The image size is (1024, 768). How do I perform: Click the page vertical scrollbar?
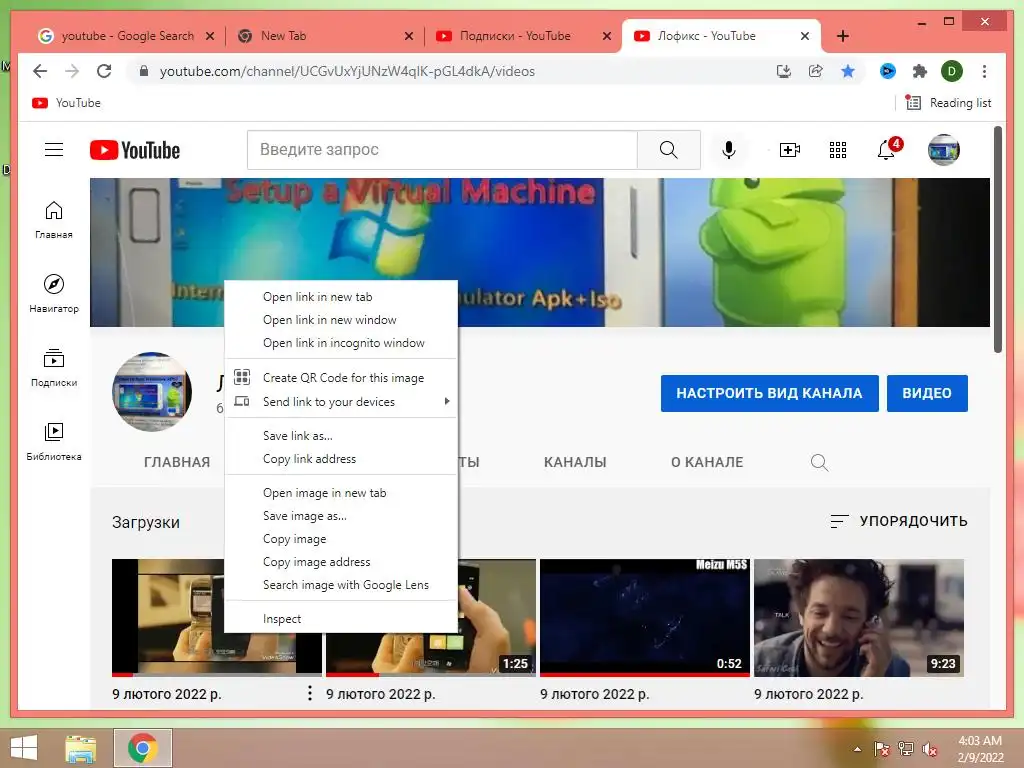[x=997, y=239]
